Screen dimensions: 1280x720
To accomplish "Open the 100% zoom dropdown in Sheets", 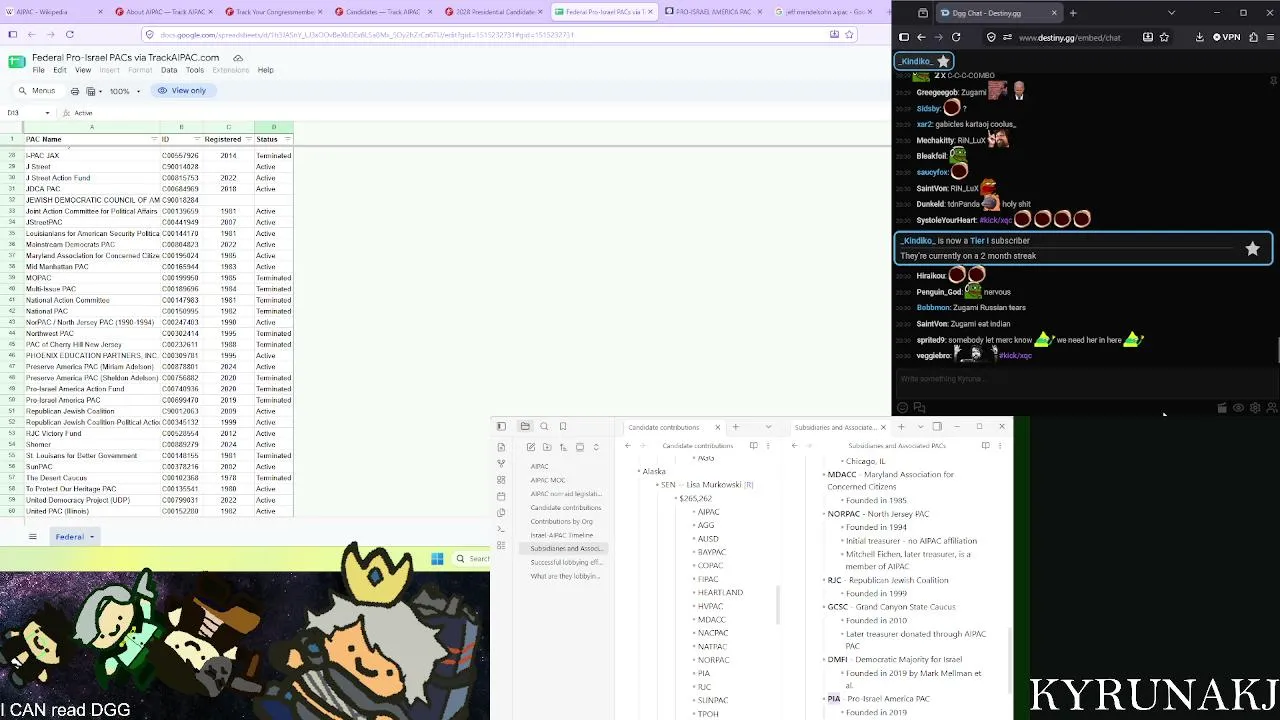I will click(125, 91).
